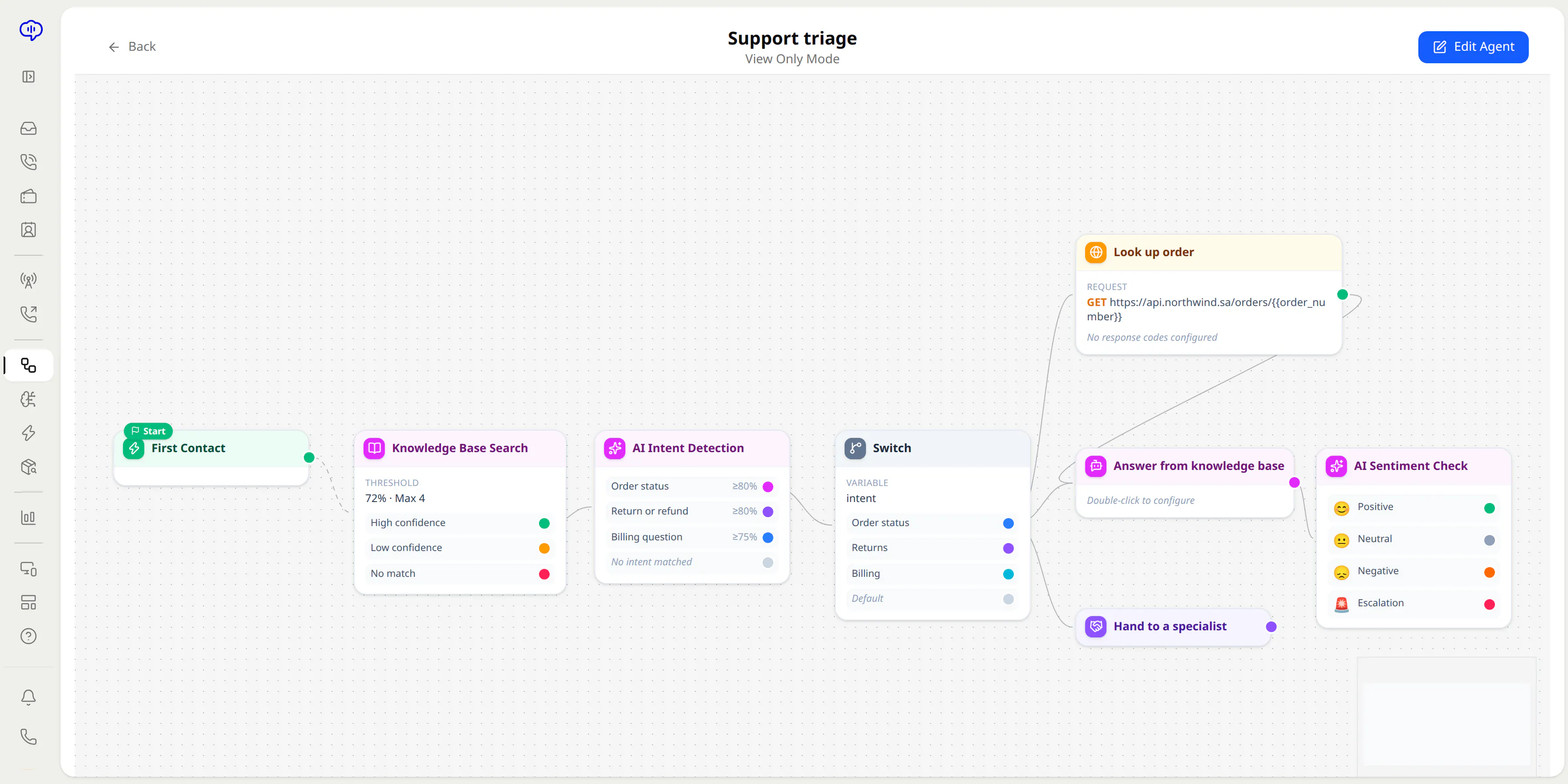Open the help question mark icon

point(29,637)
